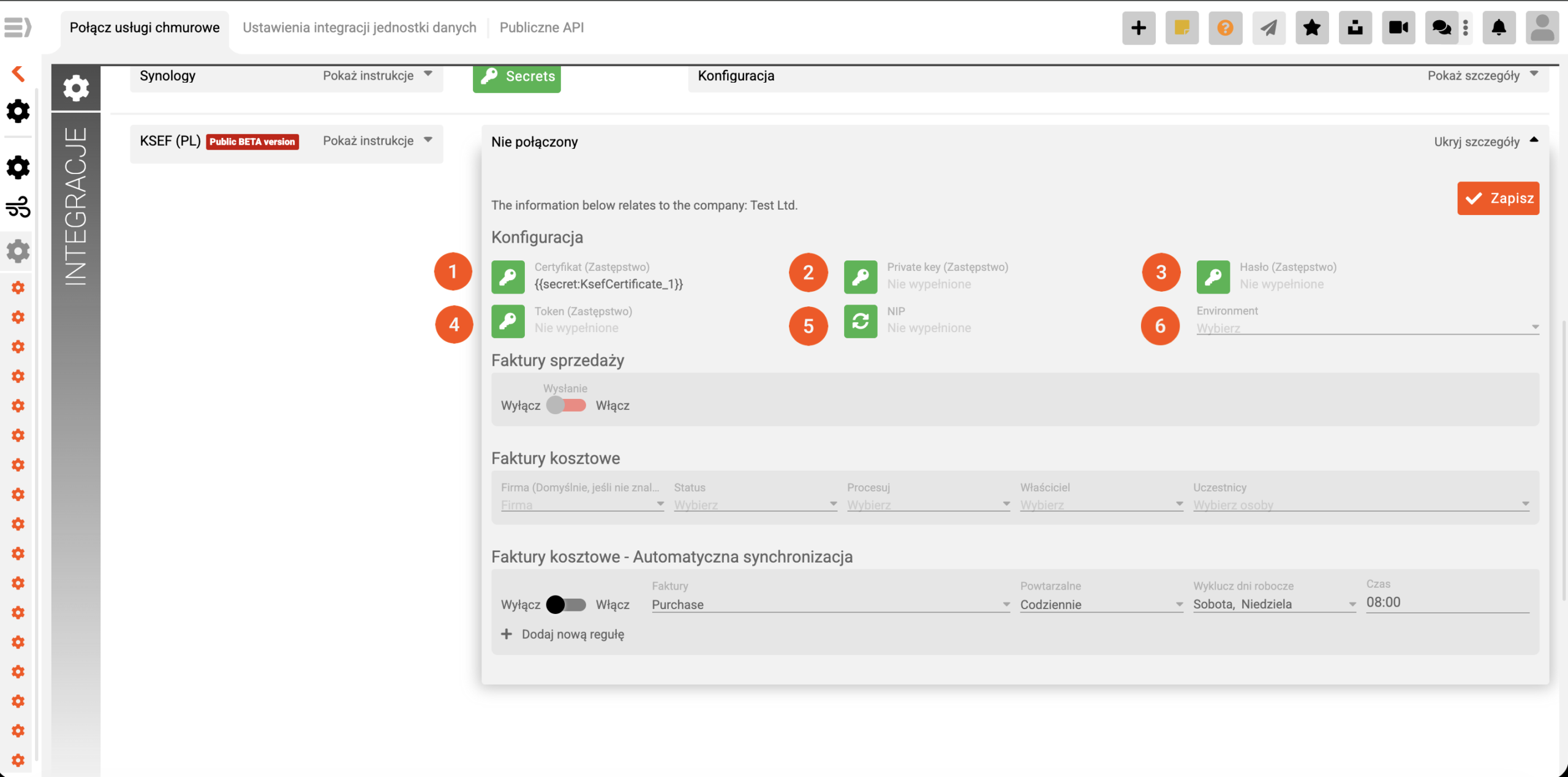Click the orange Zapisz save button
Screen dimensions: 1568x777
tap(1498, 199)
